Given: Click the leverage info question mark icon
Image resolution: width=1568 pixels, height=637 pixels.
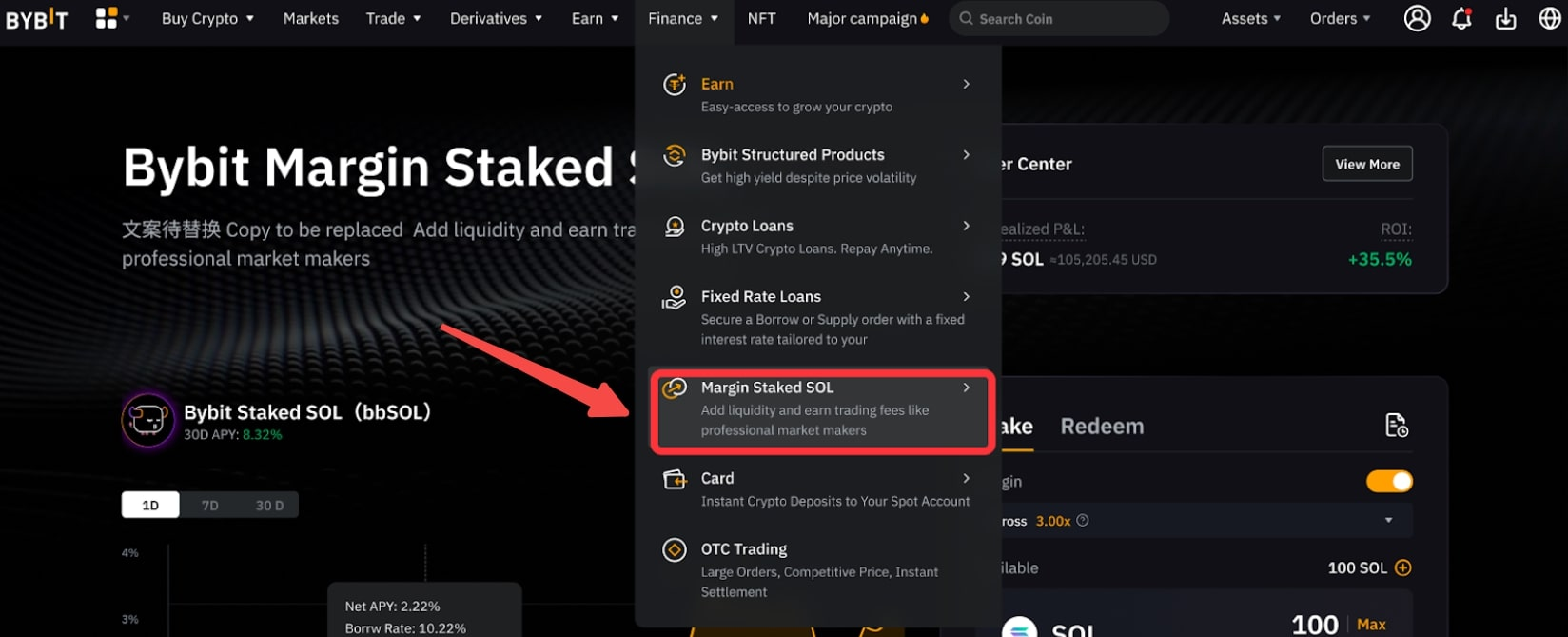Looking at the screenshot, I should pos(1082,521).
